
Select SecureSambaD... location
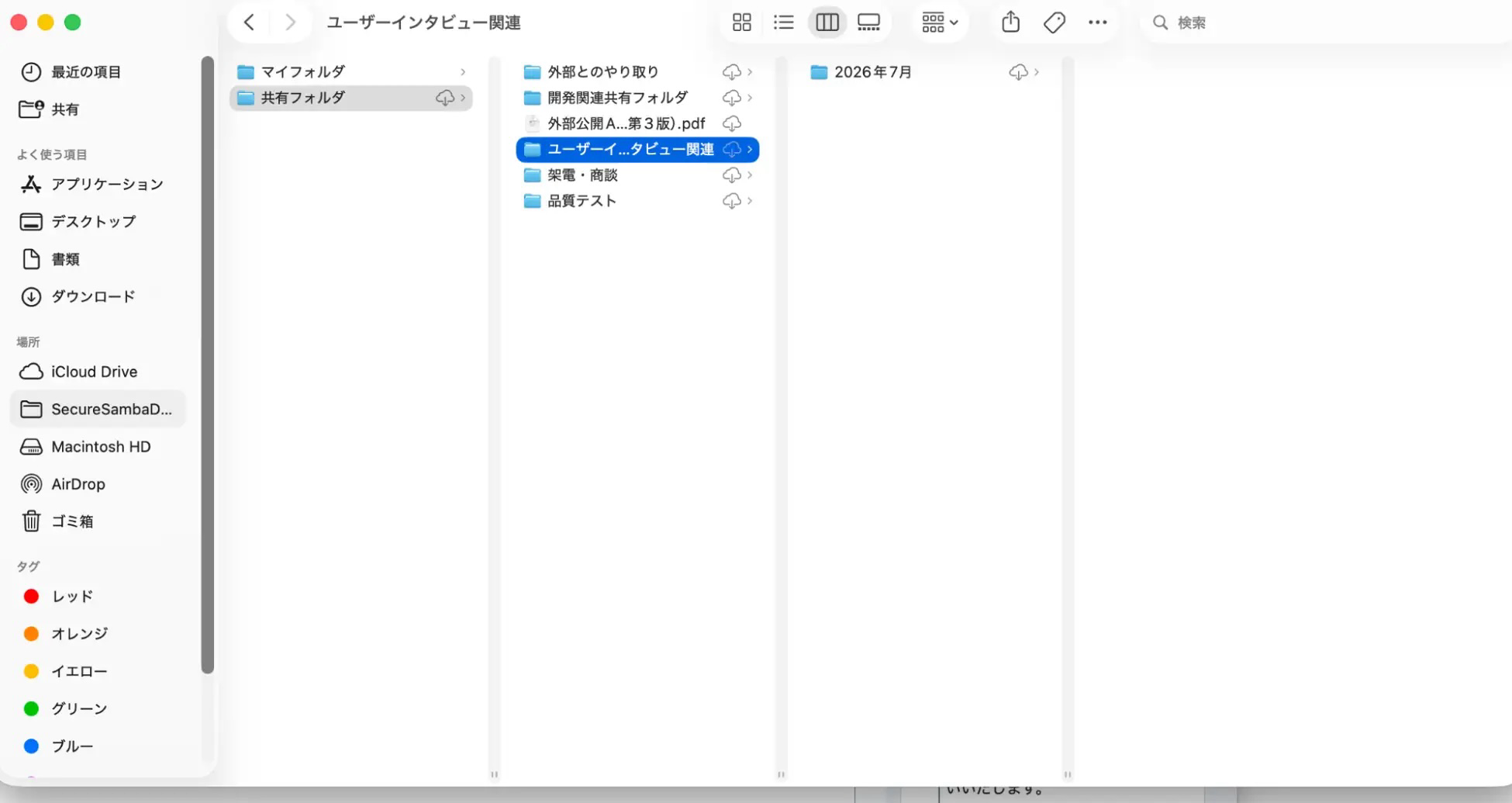tap(98, 409)
